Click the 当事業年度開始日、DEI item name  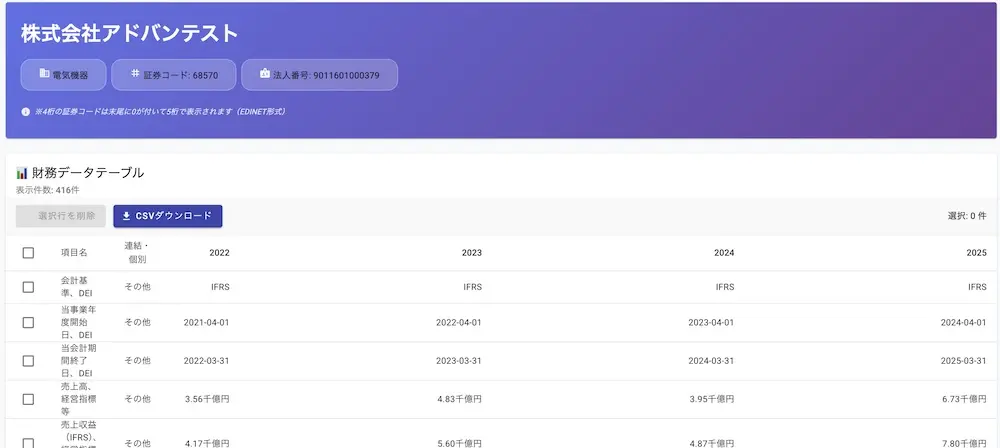(78, 323)
